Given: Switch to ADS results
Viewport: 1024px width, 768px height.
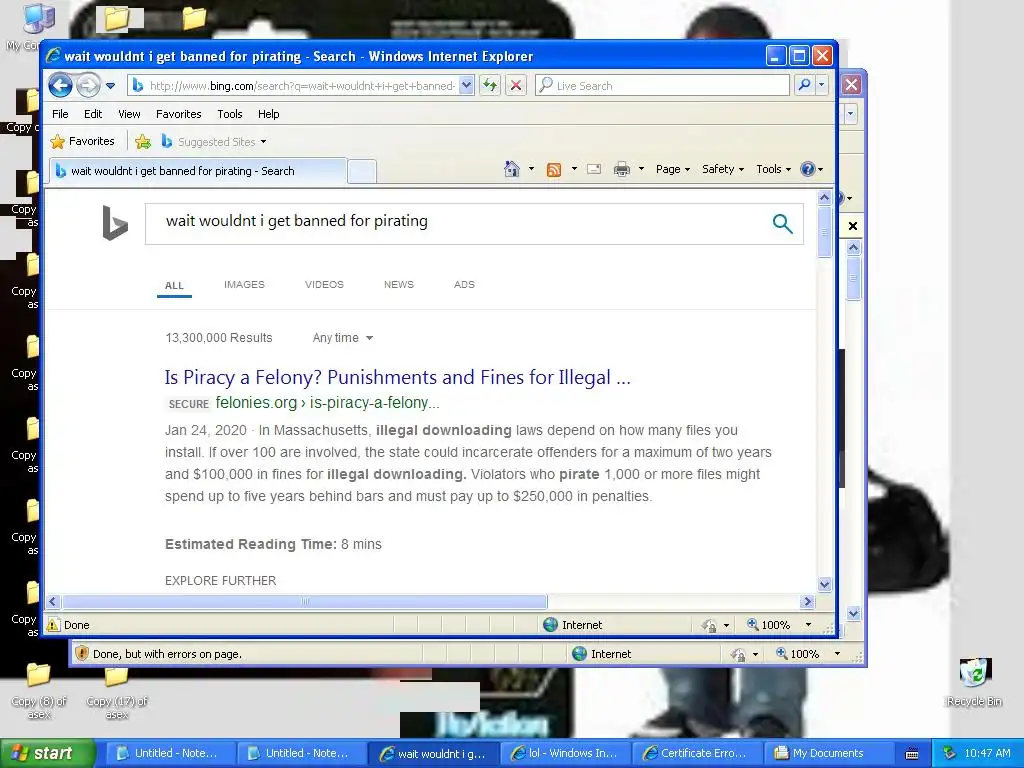Looking at the screenshot, I should [x=464, y=285].
